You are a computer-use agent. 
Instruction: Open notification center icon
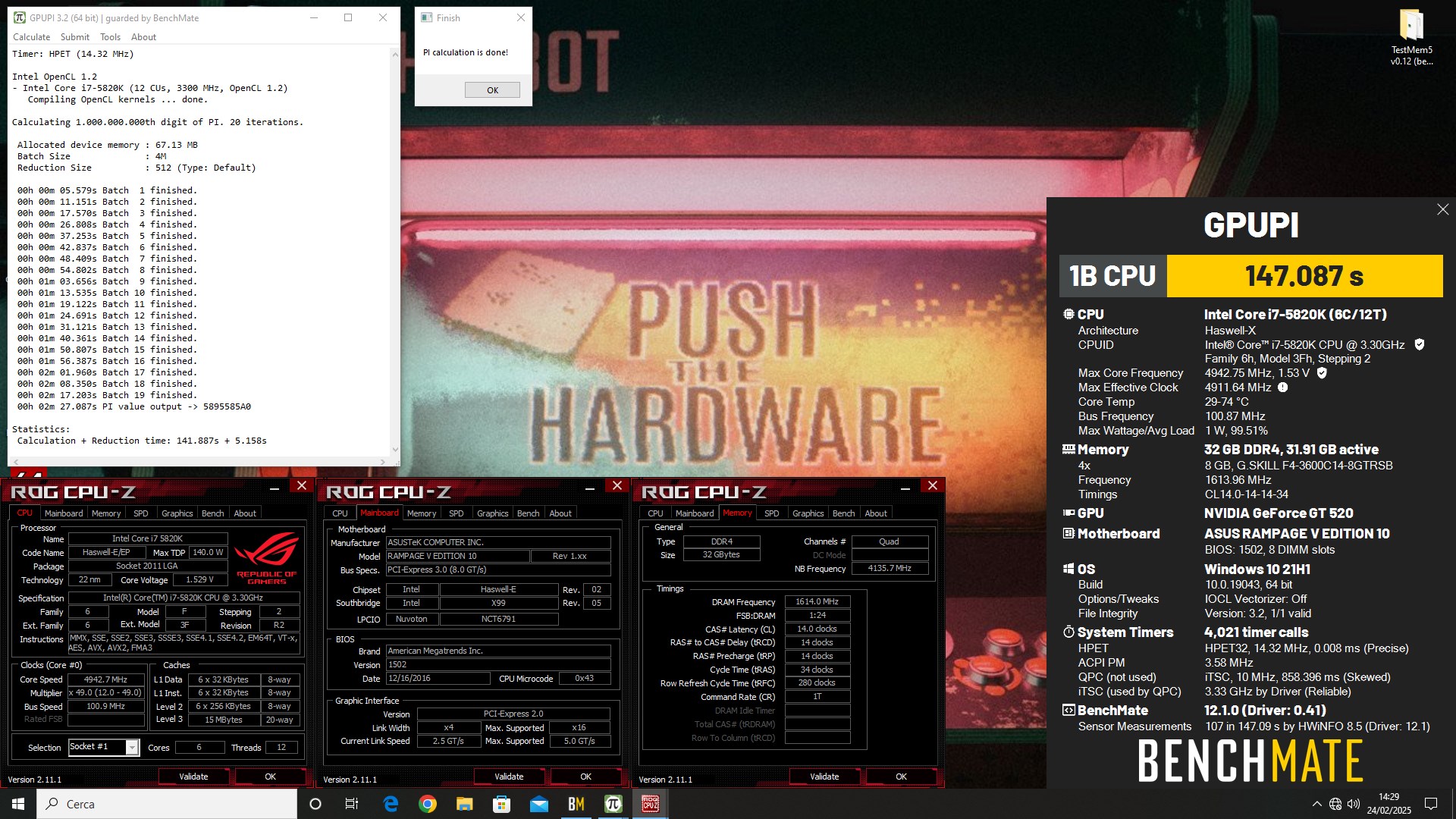(x=1431, y=804)
